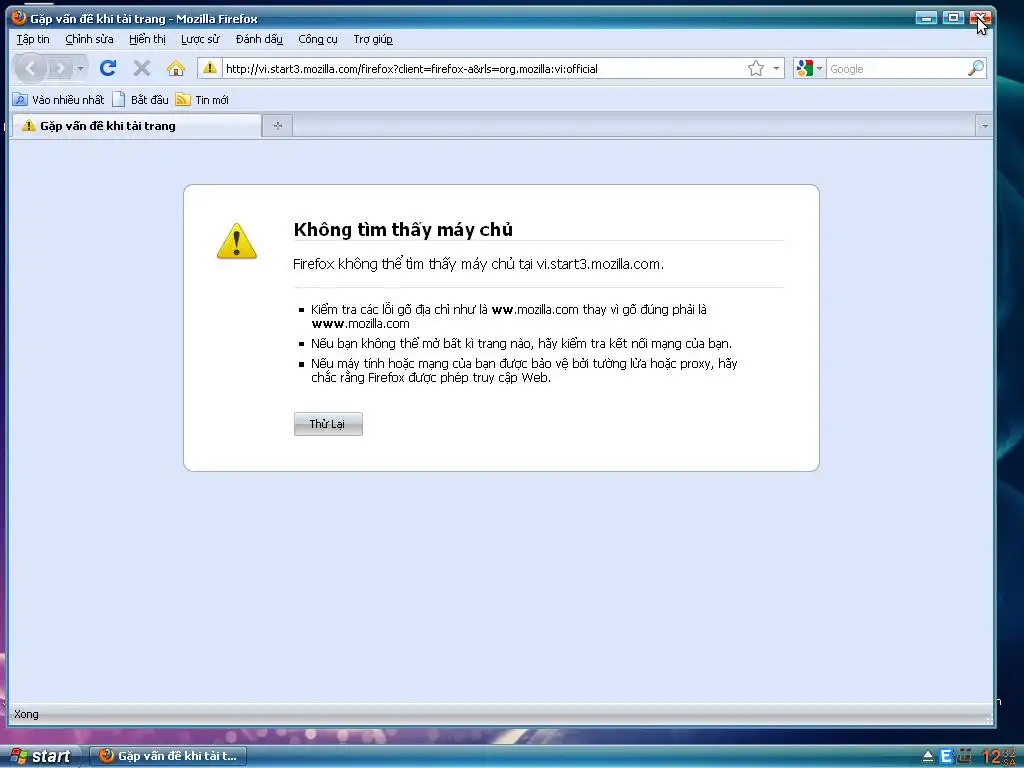This screenshot has width=1024, height=768.
Task: Click the language E indicator in tray
Action: [946, 757]
